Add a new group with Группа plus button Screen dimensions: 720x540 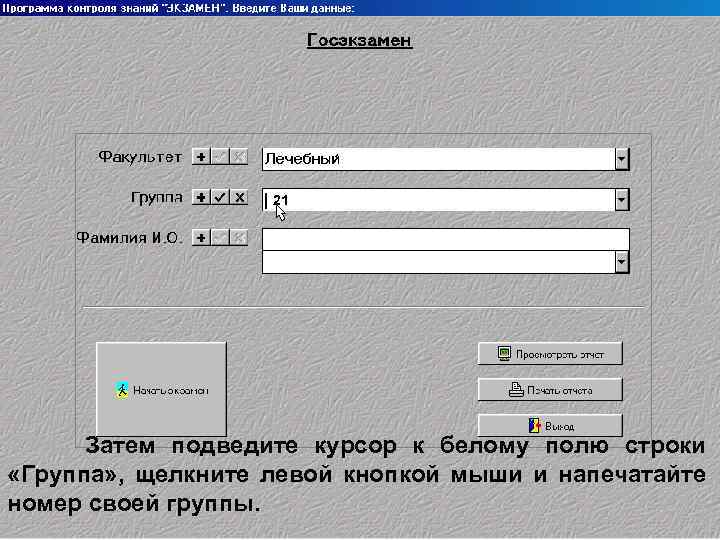201,197
